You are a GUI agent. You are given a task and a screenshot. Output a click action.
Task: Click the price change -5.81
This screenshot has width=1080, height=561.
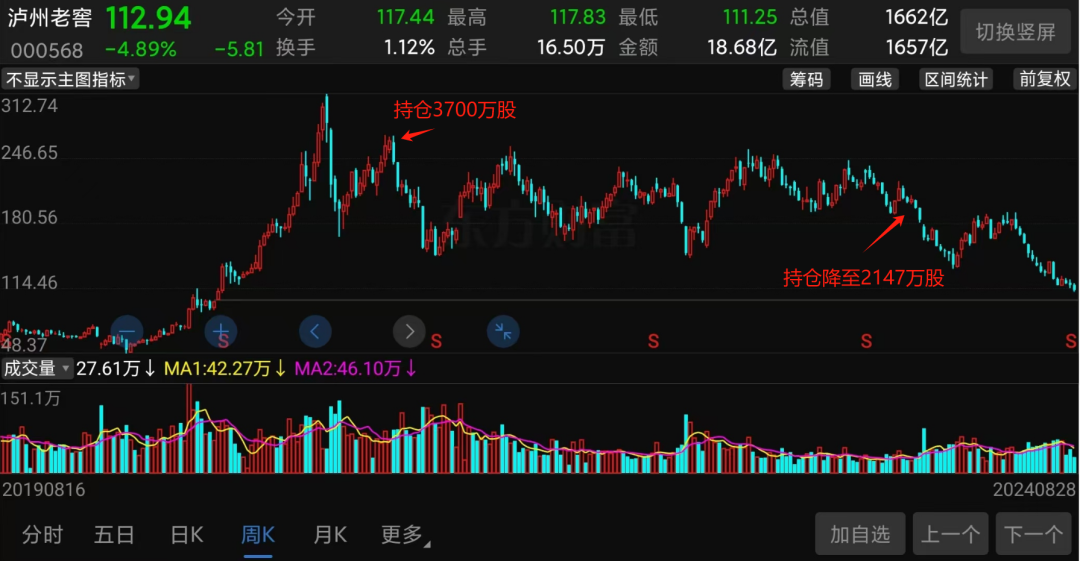239,50
